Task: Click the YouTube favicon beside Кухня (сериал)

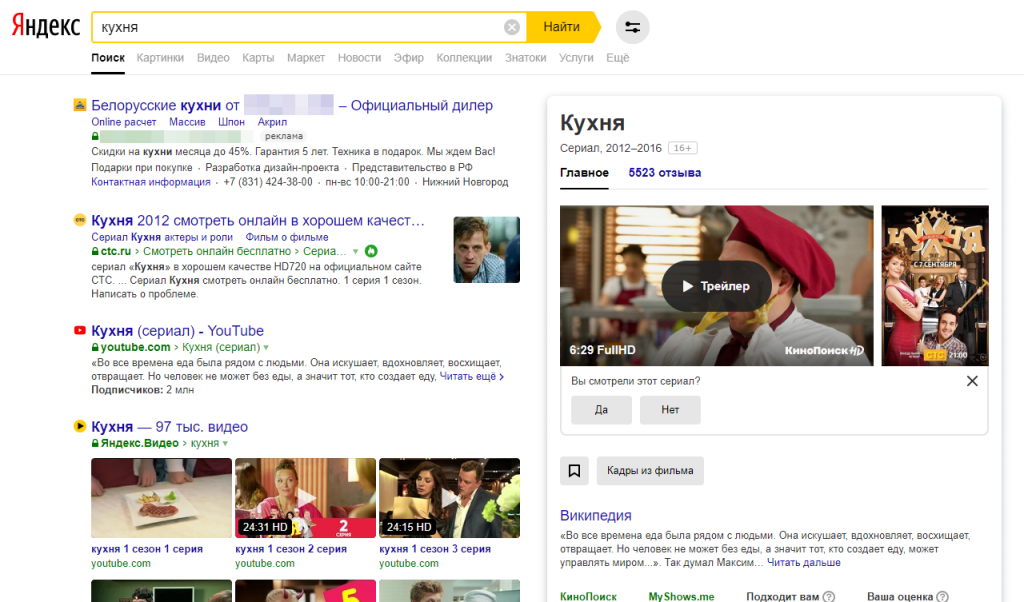Action: click(x=80, y=330)
